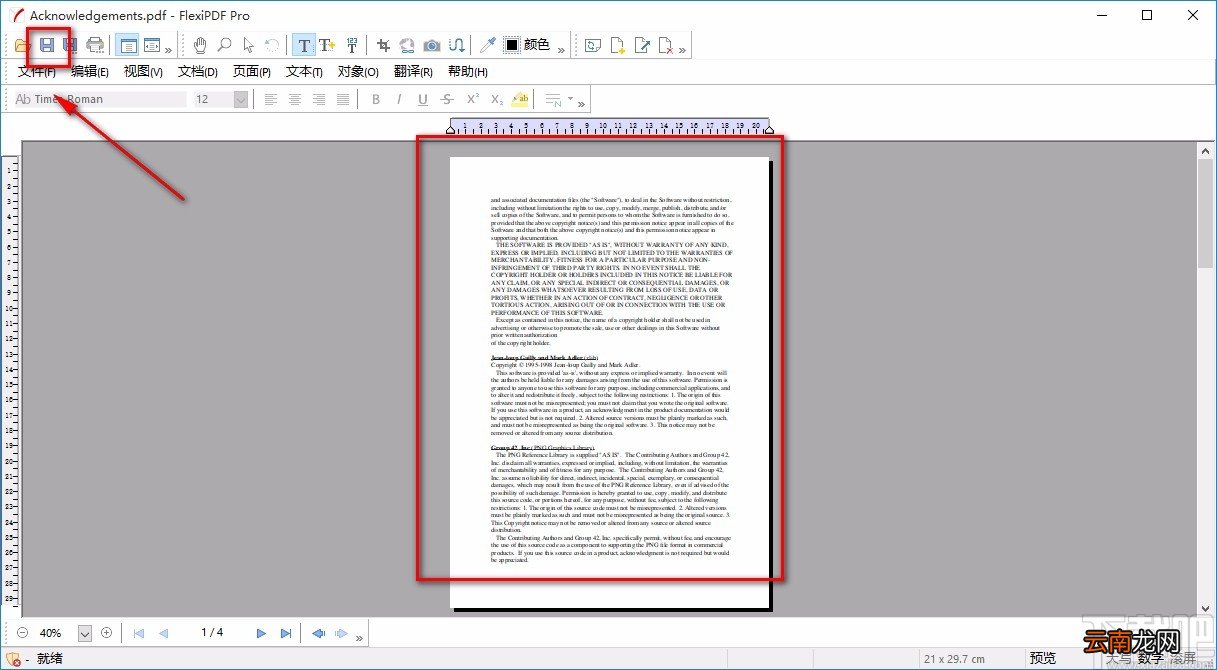
Task: Toggle left text alignment
Action: [271, 99]
